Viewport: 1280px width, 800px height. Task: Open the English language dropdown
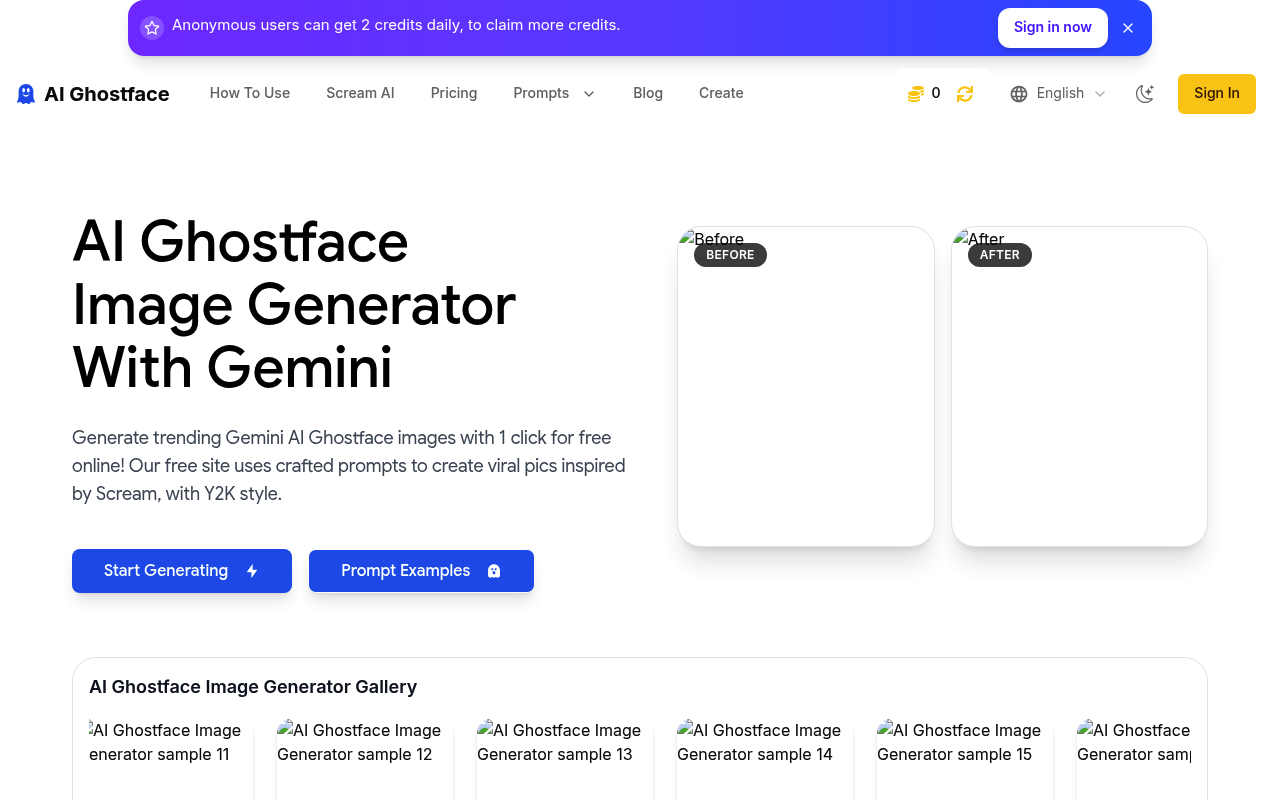point(1057,93)
